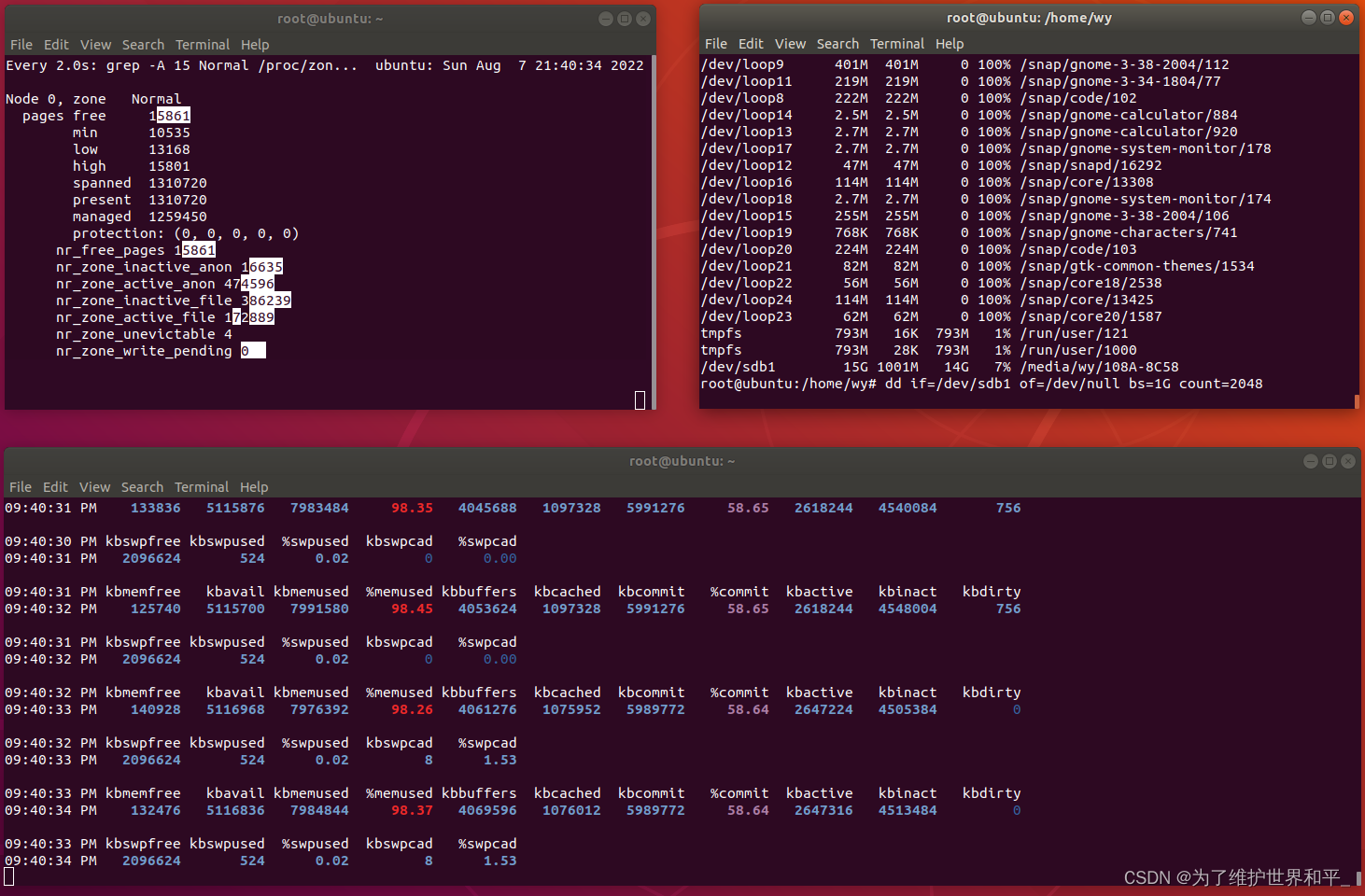Minimize the bottom sar terminal window
The image size is (1365, 896).
pos(1311,461)
